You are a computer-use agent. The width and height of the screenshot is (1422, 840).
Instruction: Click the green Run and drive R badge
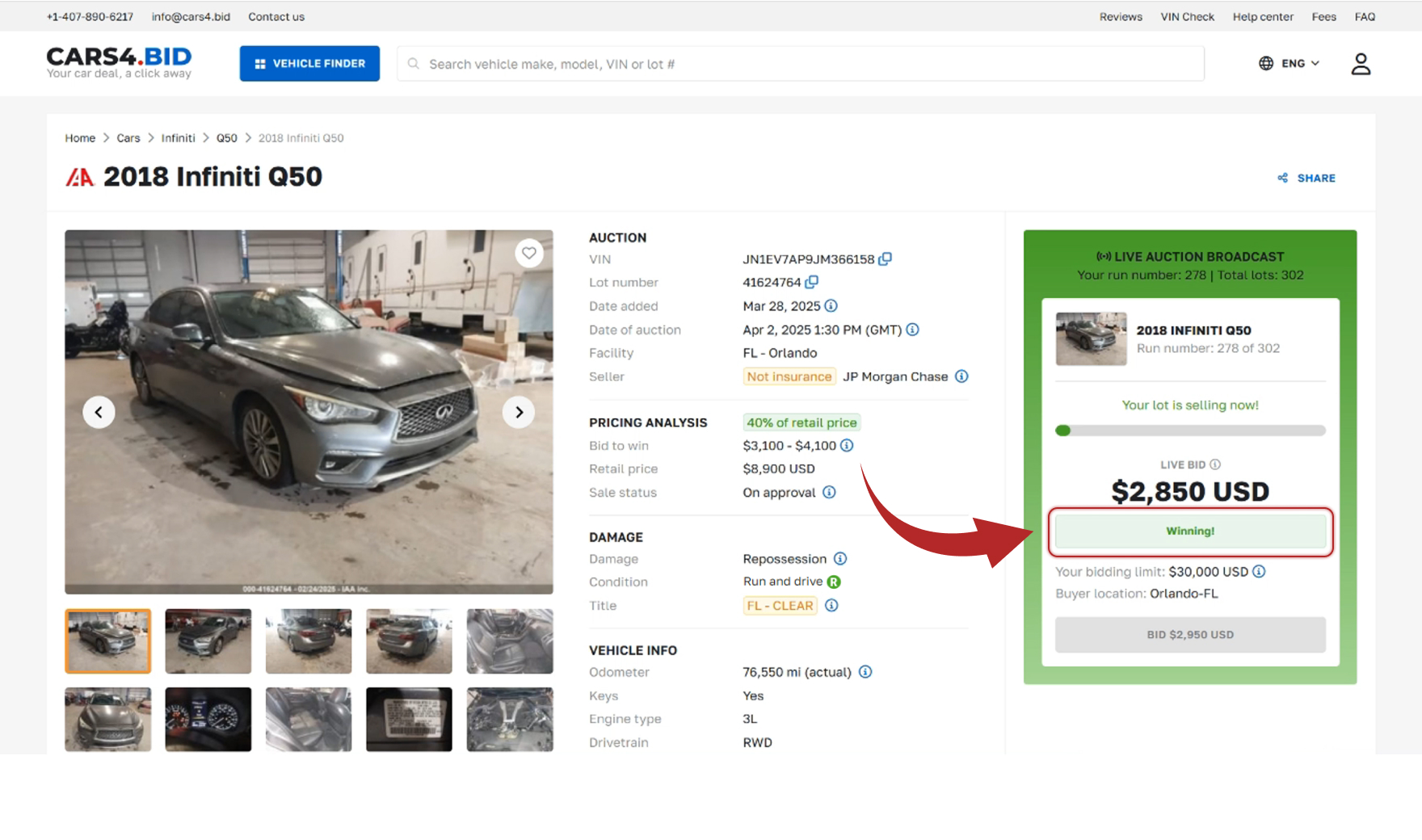point(835,582)
